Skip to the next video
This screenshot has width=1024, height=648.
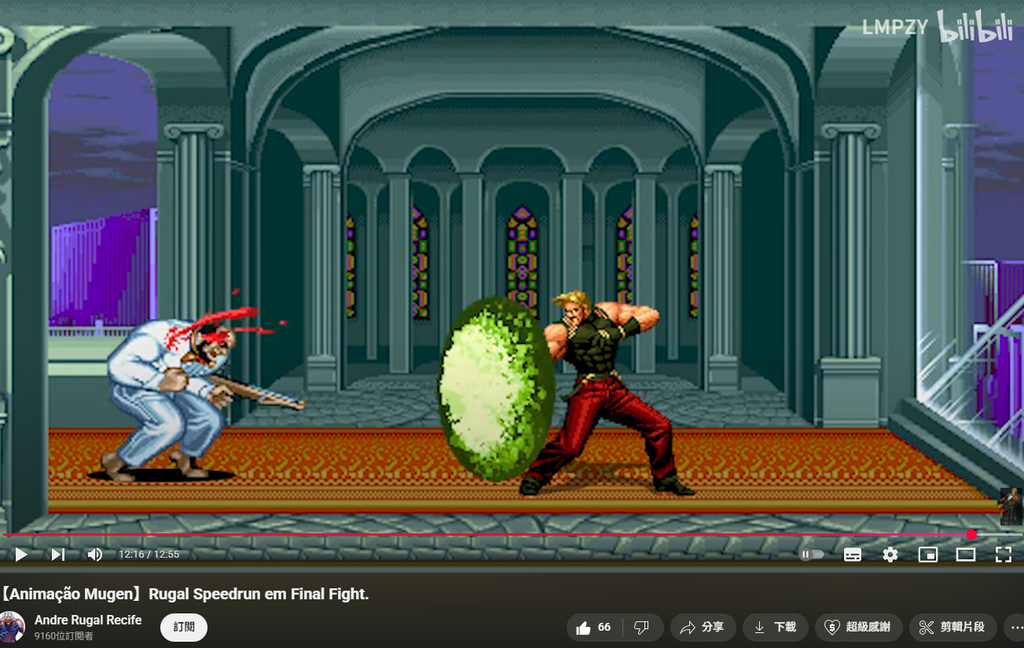tap(58, 555)
